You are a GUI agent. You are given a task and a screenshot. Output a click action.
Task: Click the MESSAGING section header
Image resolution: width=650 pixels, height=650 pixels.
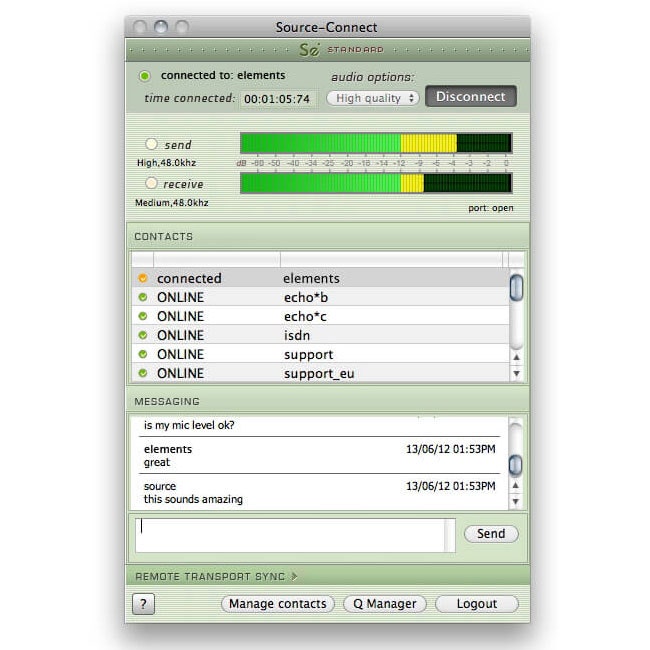point(167,401)
